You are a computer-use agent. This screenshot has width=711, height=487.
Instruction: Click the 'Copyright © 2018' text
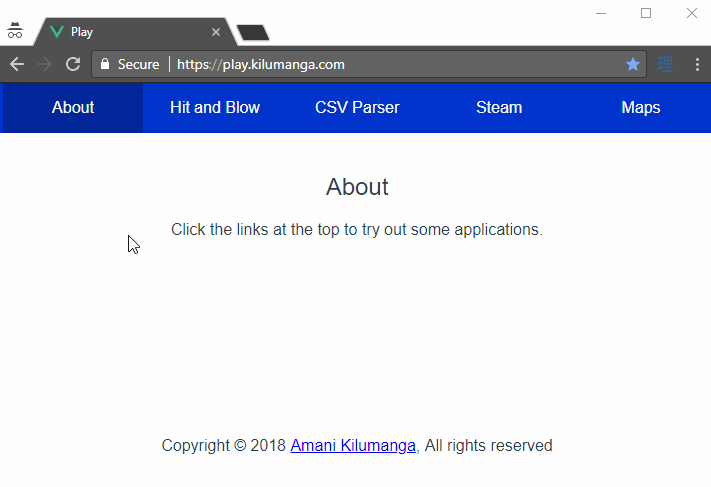224,445
